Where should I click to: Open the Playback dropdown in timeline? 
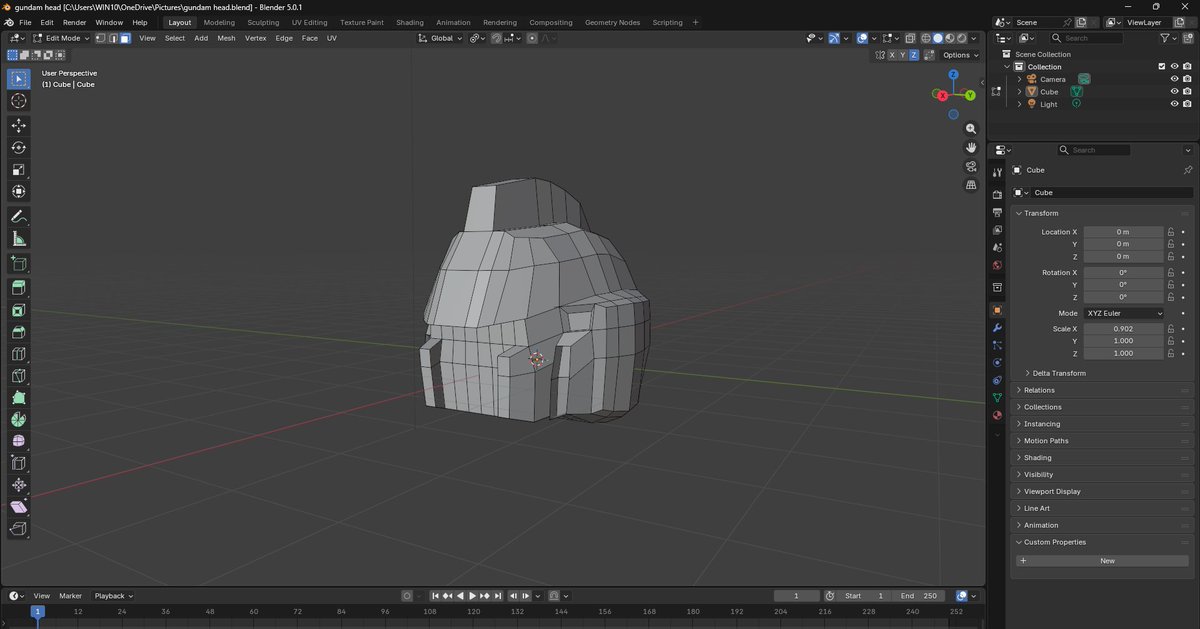(113, 596)
